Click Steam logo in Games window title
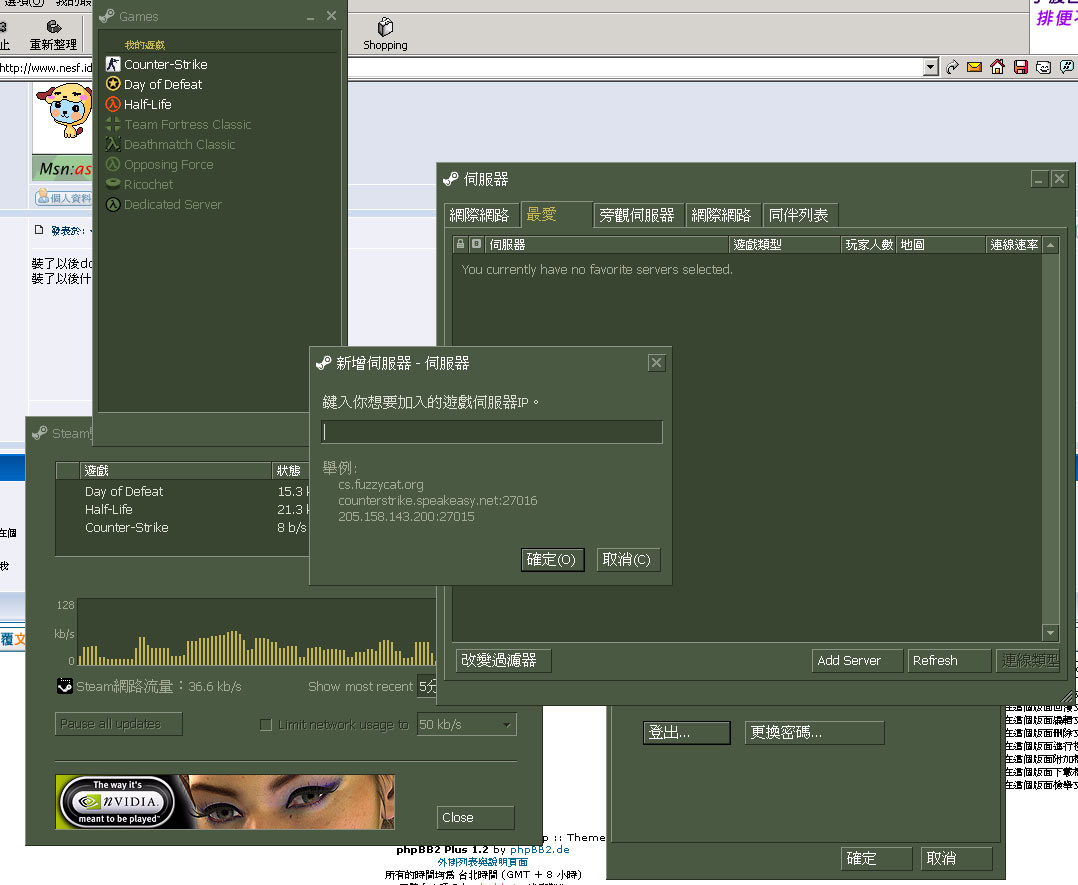This screenshot has width=1078, height=885. [x=107, y=16]
